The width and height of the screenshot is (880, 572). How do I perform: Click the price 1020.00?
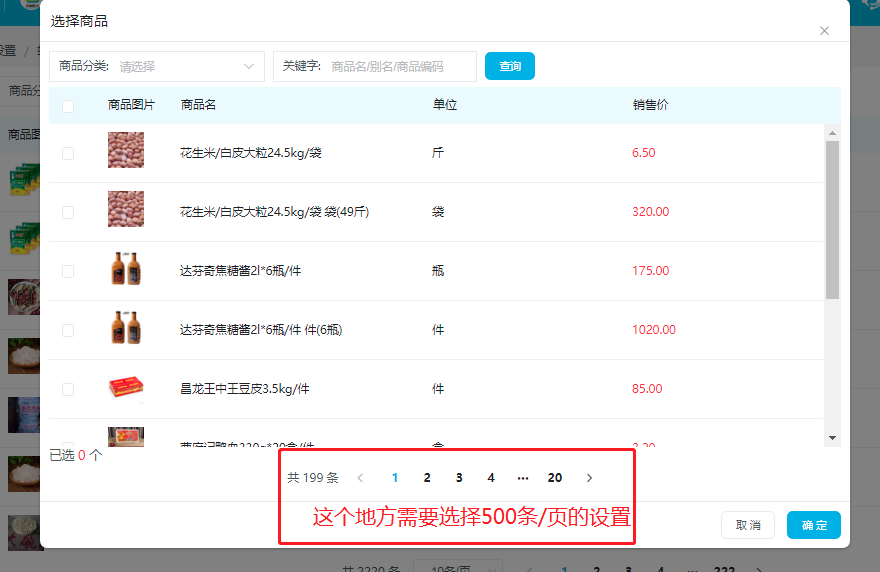coord(654,330)
